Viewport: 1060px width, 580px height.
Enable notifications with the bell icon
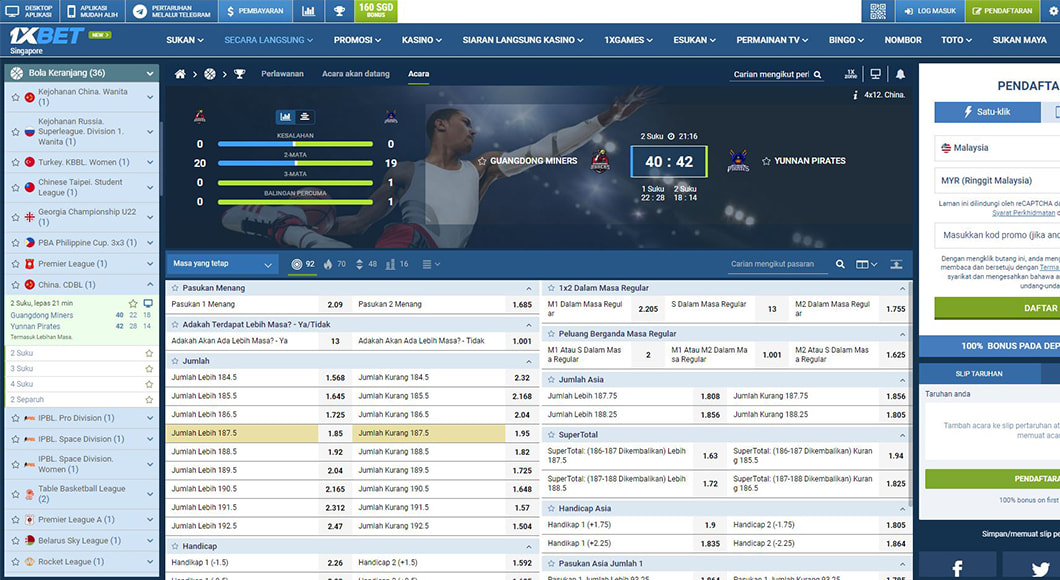click(900, 74)
